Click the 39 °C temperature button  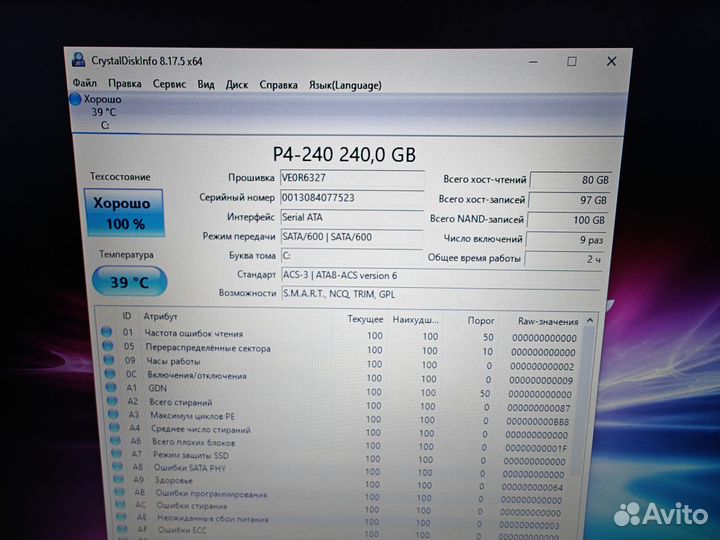tap(130, 281)
